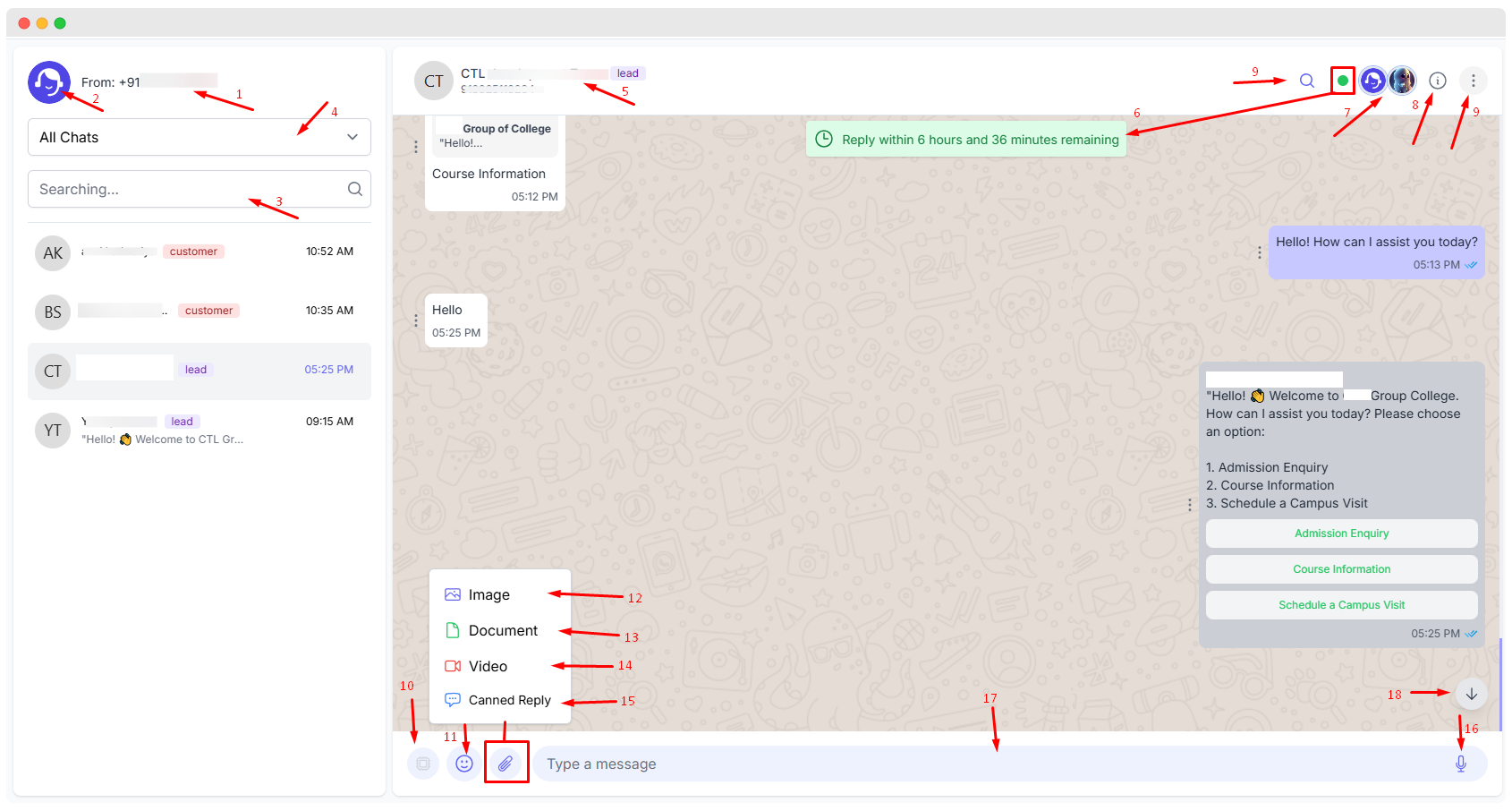1512x811 pixels.
Task: View contact details via the info icon
Action: (1438, 80)
